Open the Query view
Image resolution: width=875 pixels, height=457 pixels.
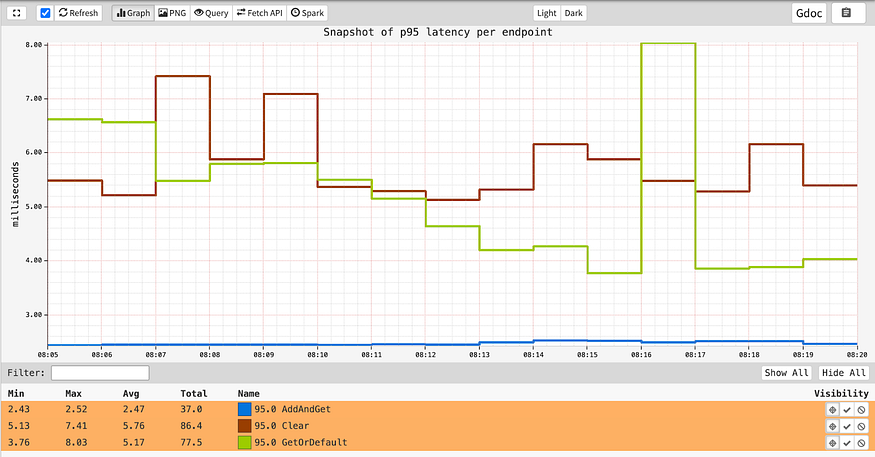coord(211,13)
